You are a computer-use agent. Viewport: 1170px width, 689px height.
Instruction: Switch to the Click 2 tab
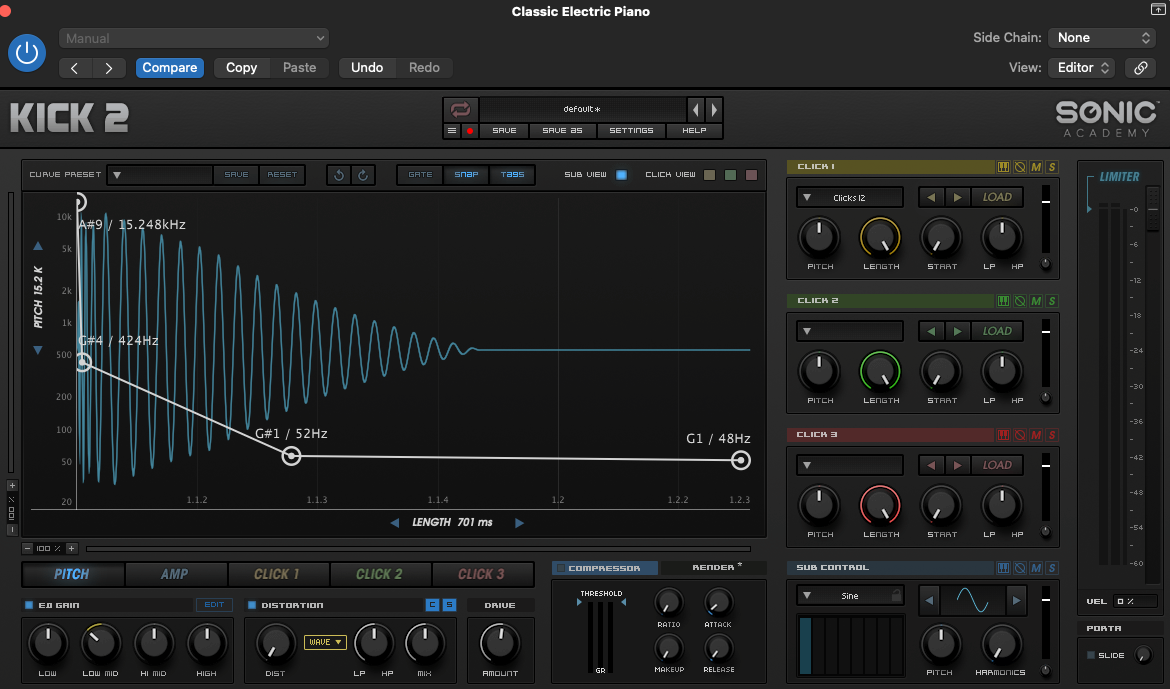[379, 574]
